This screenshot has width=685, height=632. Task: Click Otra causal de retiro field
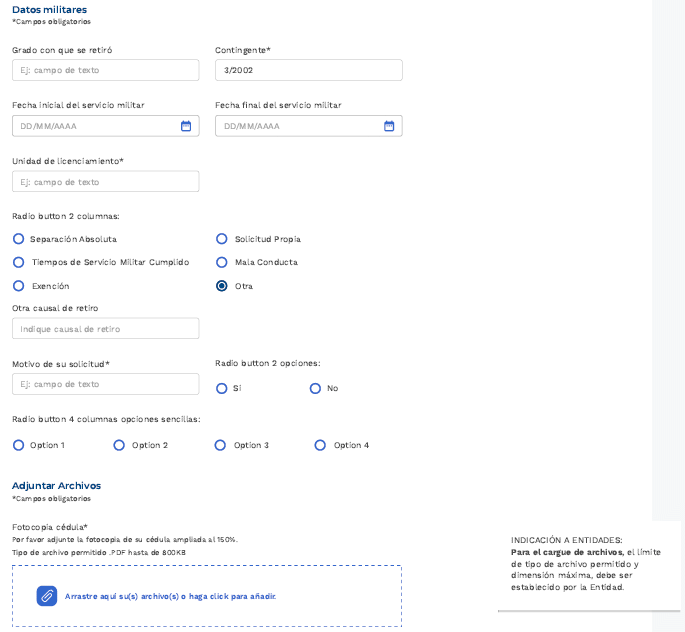point(105,329)
